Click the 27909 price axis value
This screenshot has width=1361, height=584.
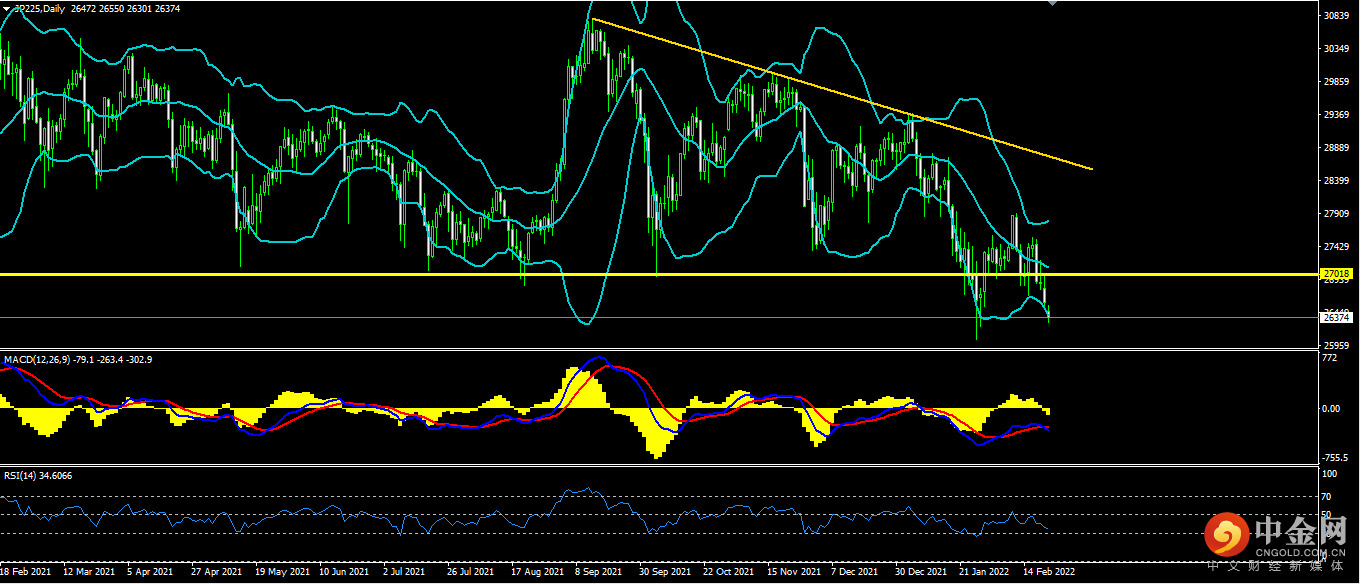[x=1336, y=214]
